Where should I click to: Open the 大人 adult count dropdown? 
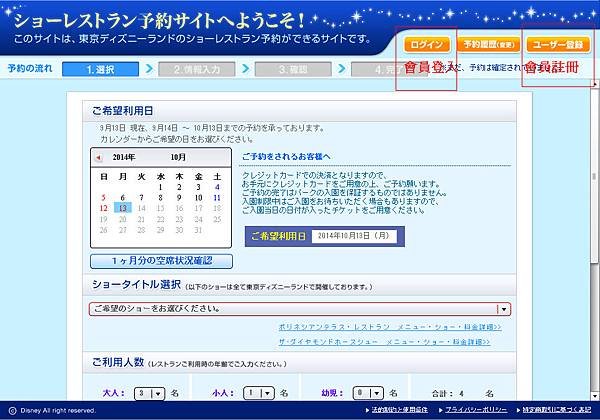(150, 393)
